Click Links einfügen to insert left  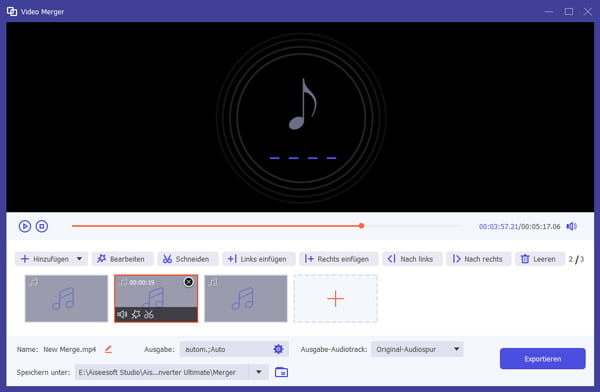(x=259, y=259)
